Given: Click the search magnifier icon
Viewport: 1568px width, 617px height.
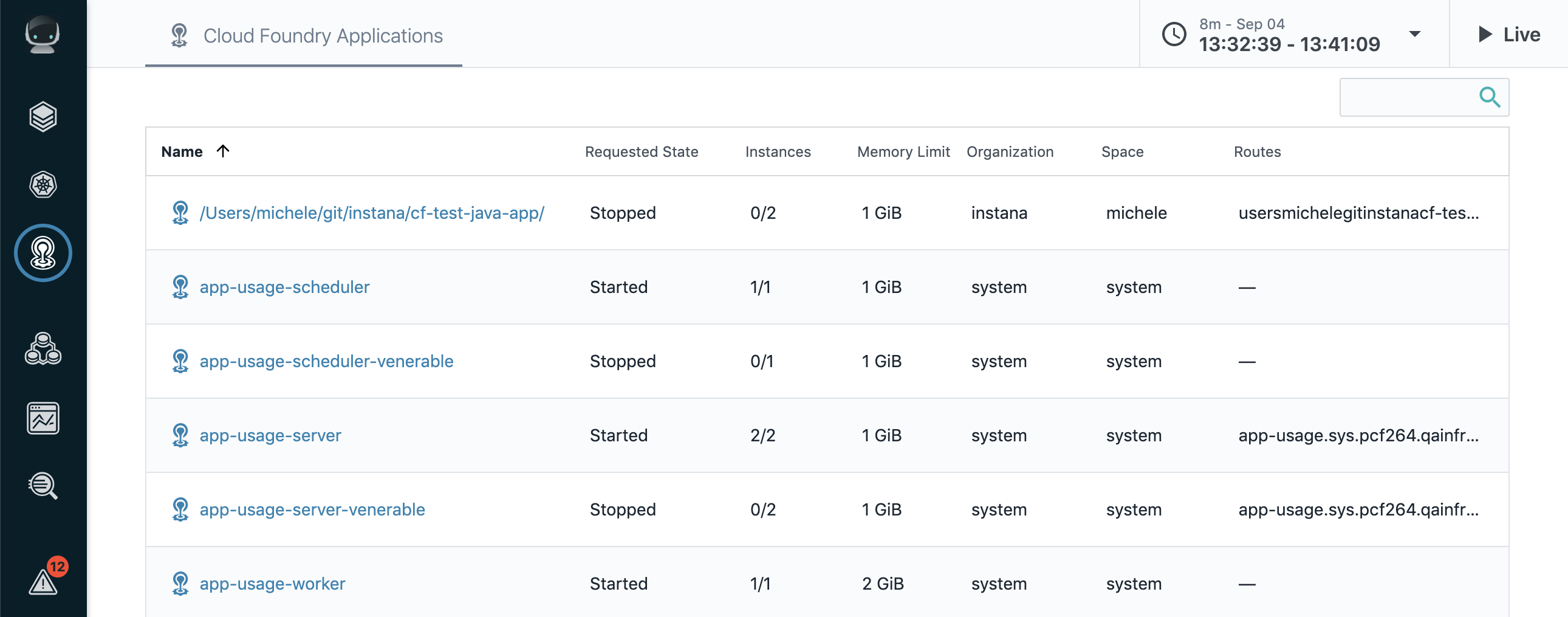Looking at the screenshot, I should (1489, 97).
